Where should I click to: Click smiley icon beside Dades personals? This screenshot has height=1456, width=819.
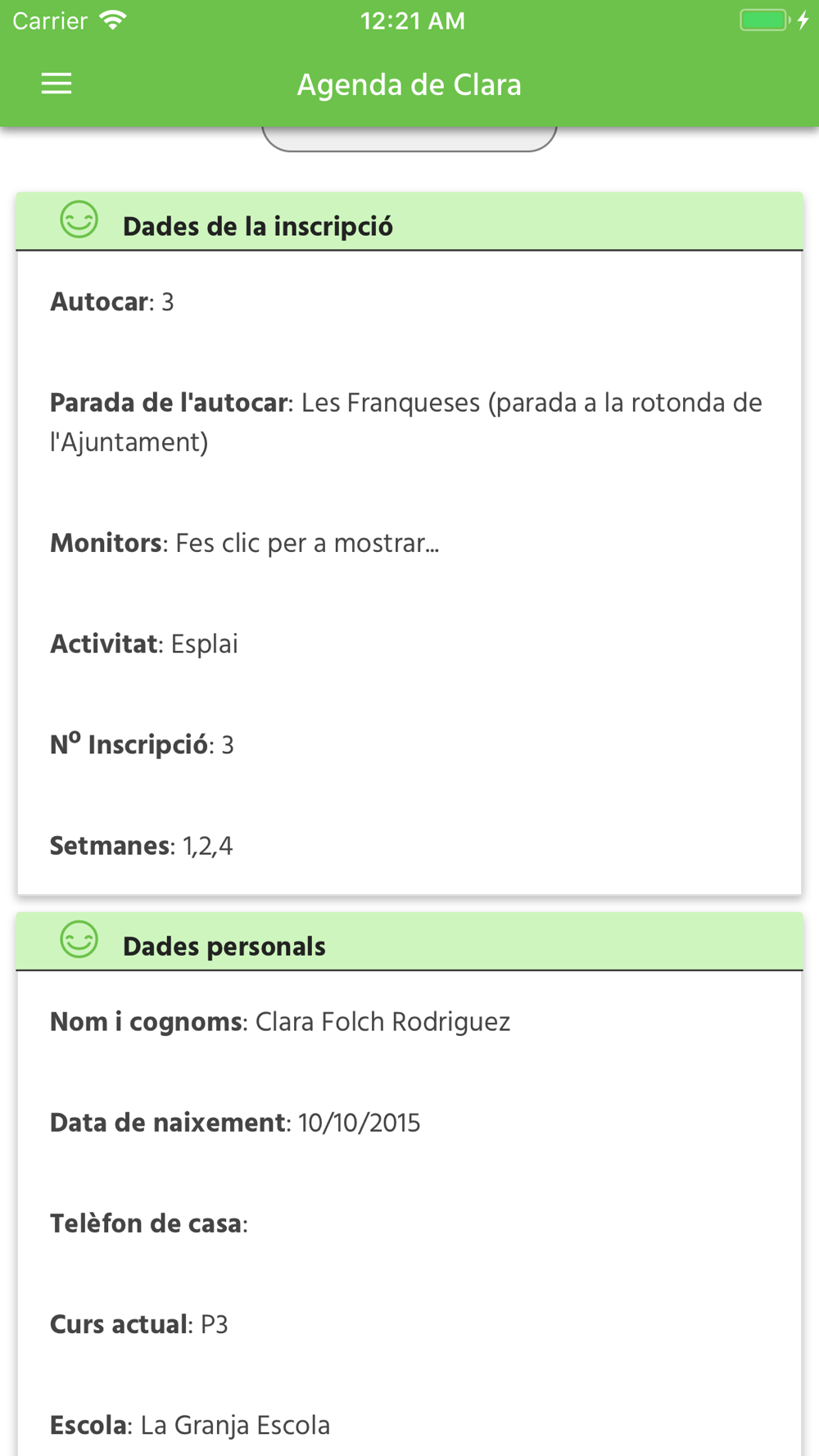[79, 939]
